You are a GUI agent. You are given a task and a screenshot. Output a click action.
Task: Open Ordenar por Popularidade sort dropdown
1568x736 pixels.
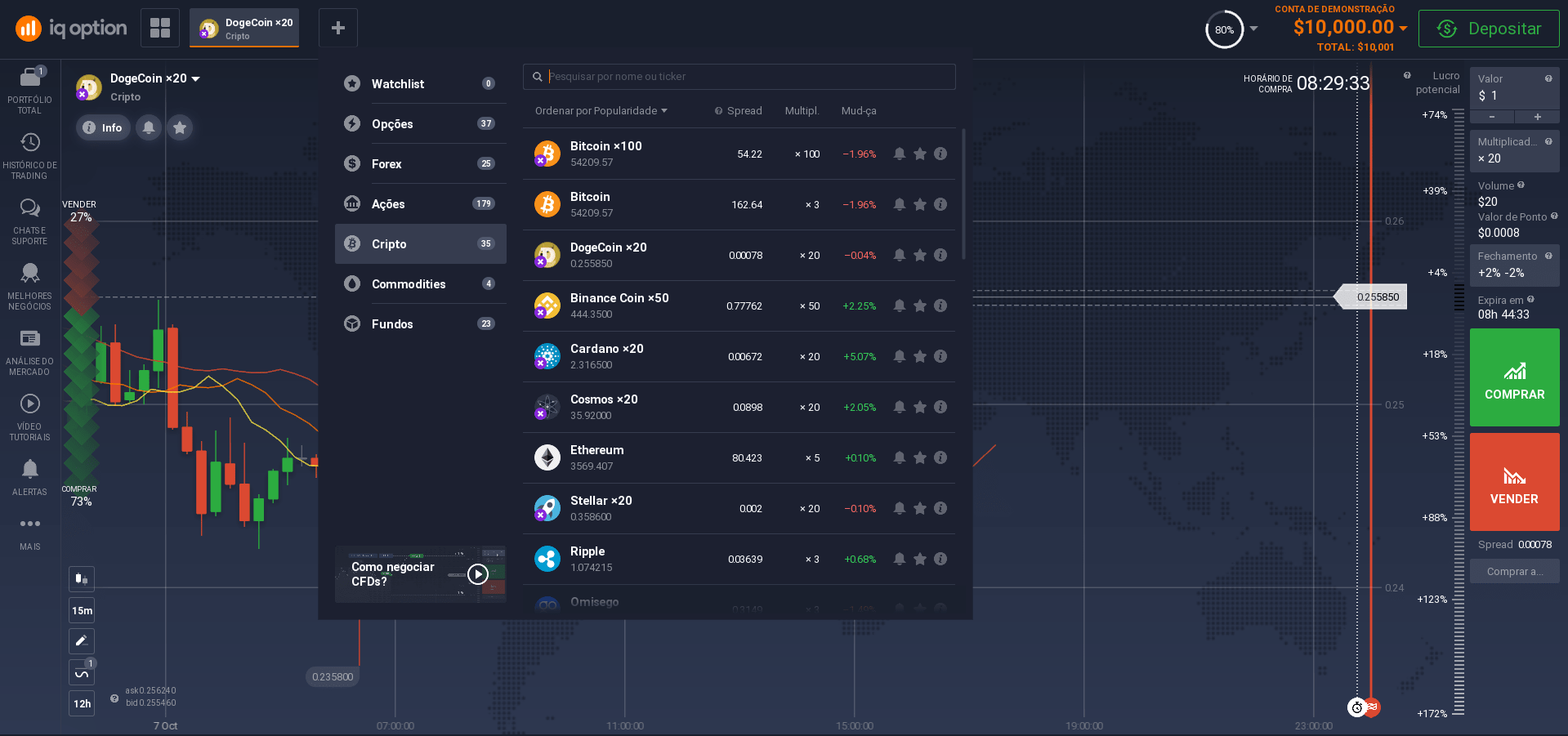(x=601, y=111)
